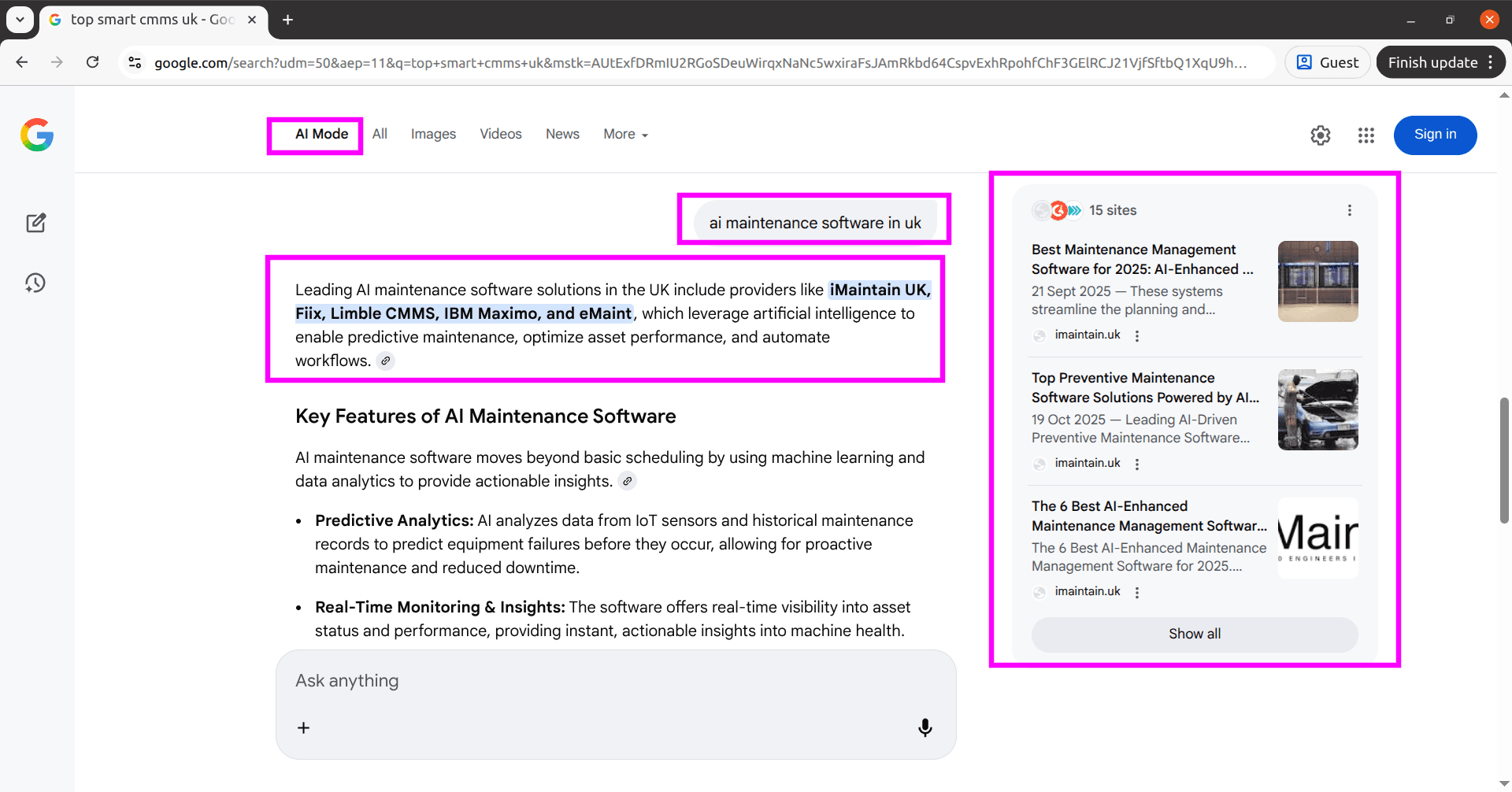Open three-dot menu on 15 sites panel
Viewport: 1512px width, 792px height.
(x=1349, y=209)
